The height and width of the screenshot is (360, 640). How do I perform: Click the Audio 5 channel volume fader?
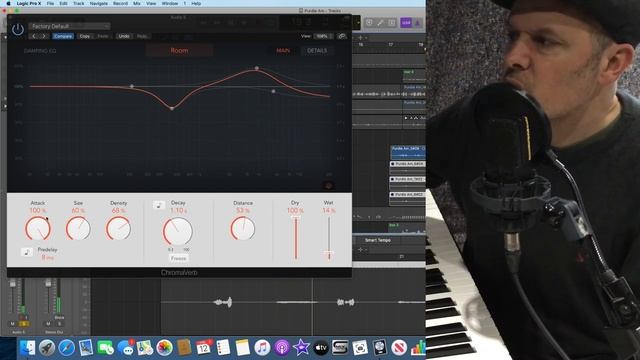point(13,283)
